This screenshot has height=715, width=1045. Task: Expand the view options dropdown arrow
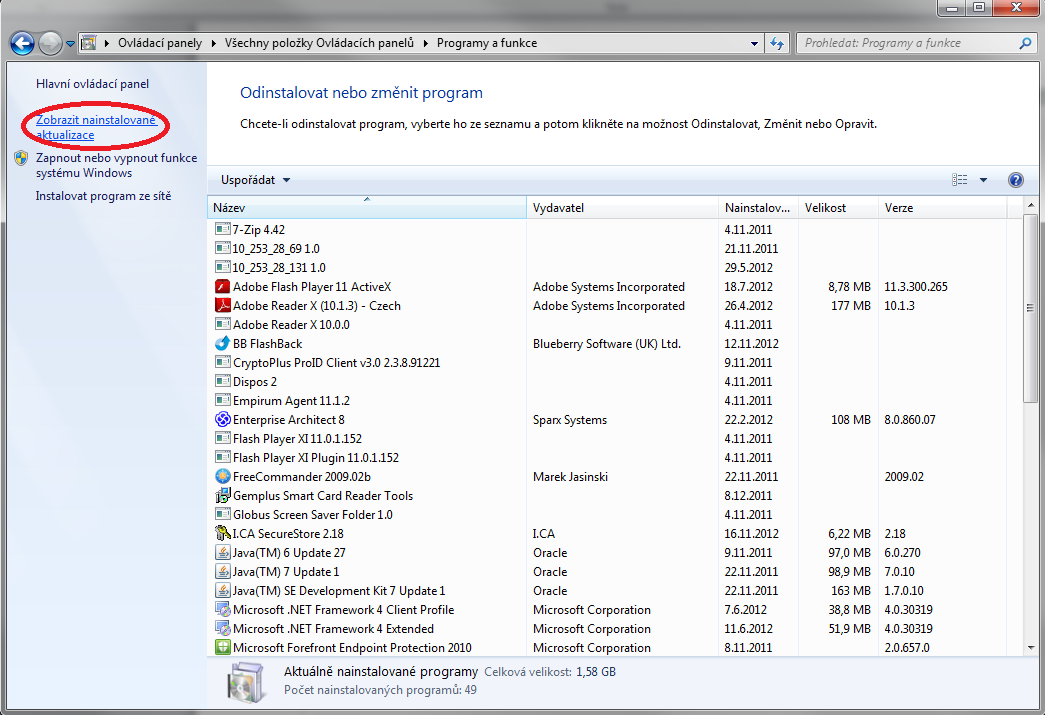coord(983,180)
